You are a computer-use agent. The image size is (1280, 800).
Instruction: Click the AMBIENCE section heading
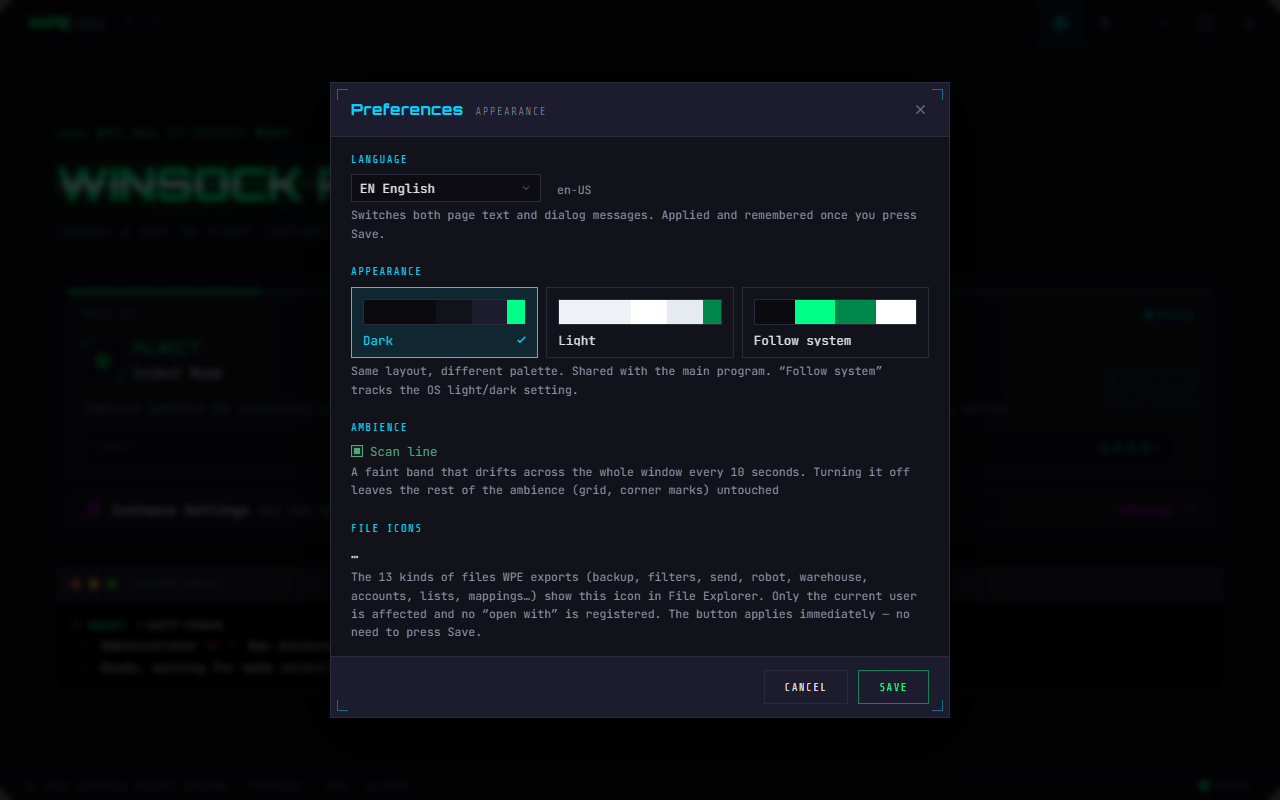click(379, 428)
